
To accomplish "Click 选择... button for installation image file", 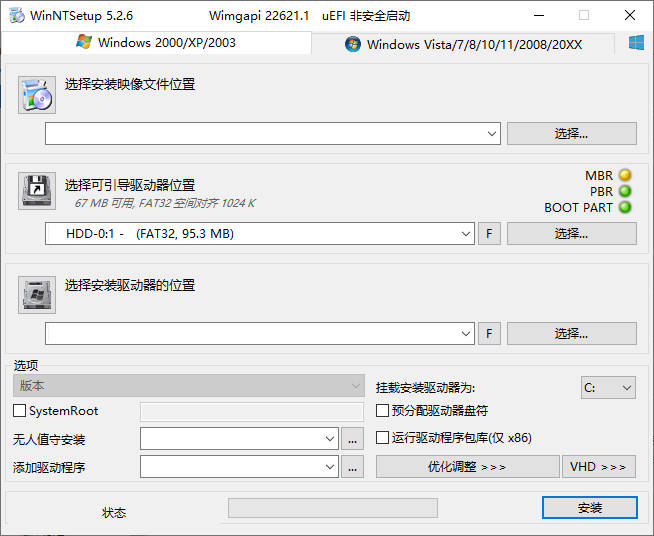I will [x=572, y=133].
